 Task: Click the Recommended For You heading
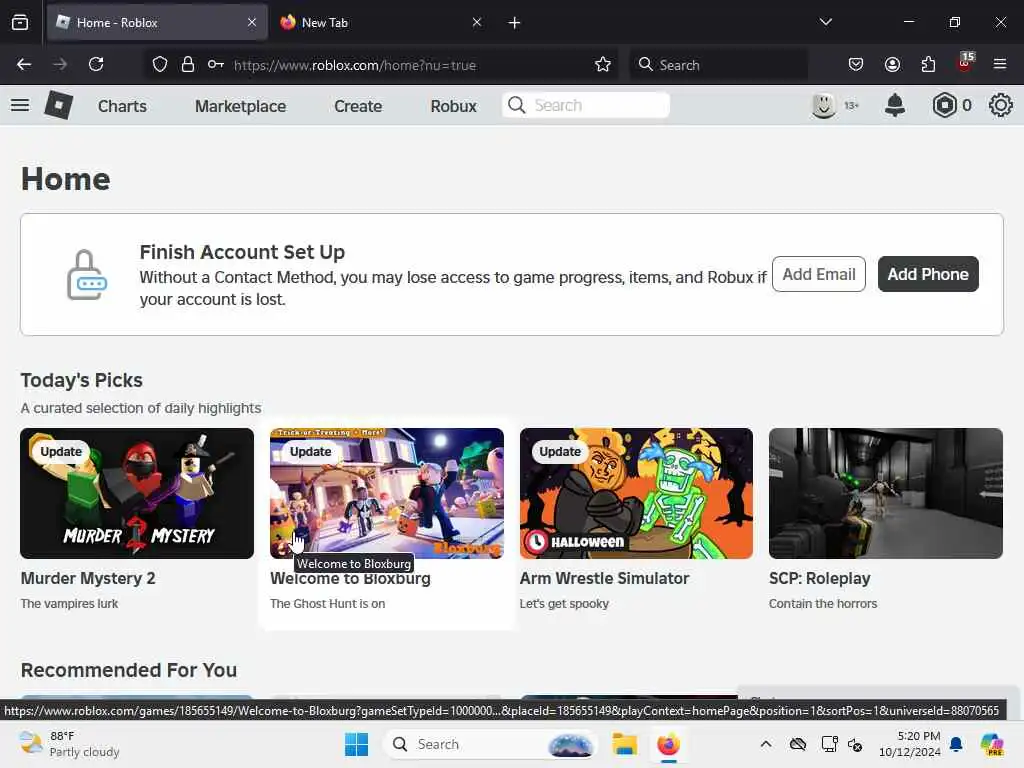(129, 670)
